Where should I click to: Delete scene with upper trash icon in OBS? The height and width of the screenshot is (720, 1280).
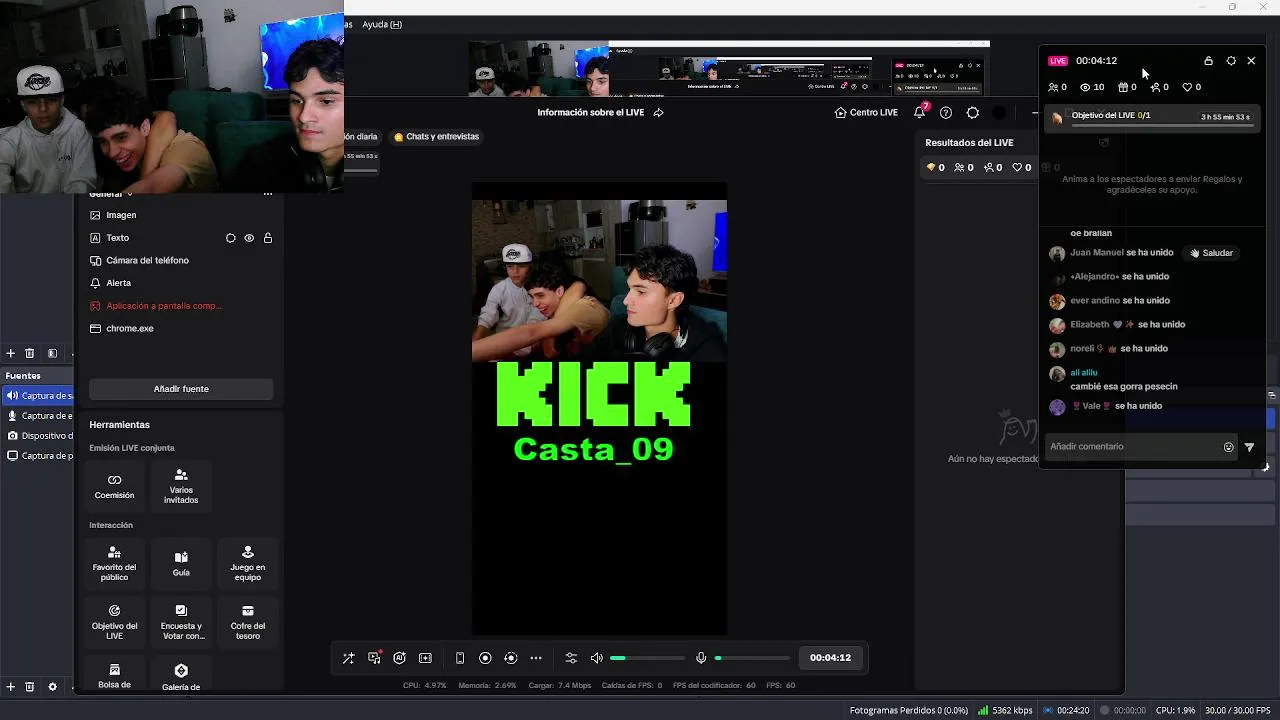click(x=29, y=353)
